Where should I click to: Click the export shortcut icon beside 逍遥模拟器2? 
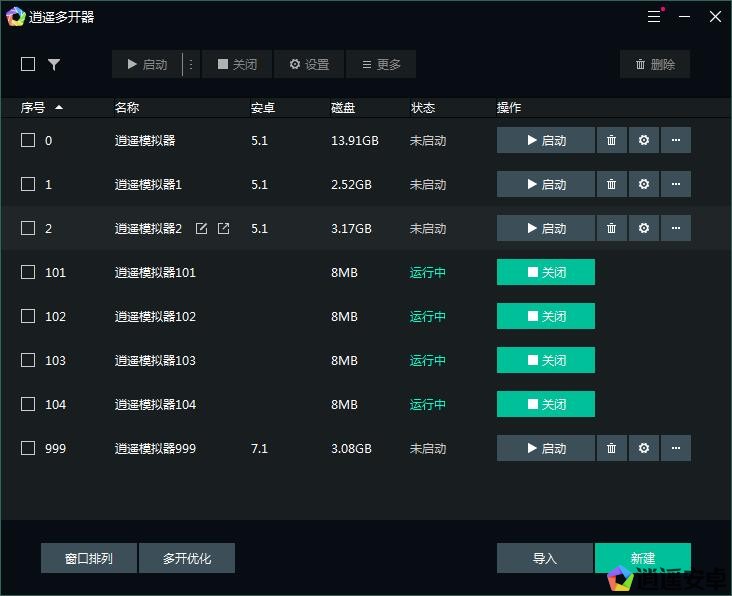click(x=223, y=228)
